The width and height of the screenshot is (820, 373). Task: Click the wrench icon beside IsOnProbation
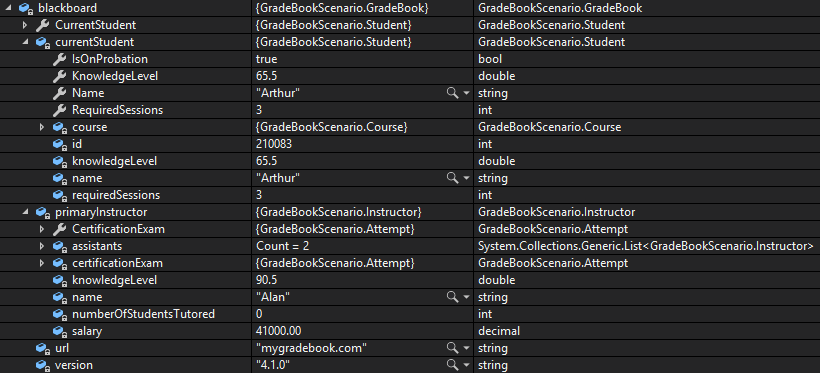point(60,59)
